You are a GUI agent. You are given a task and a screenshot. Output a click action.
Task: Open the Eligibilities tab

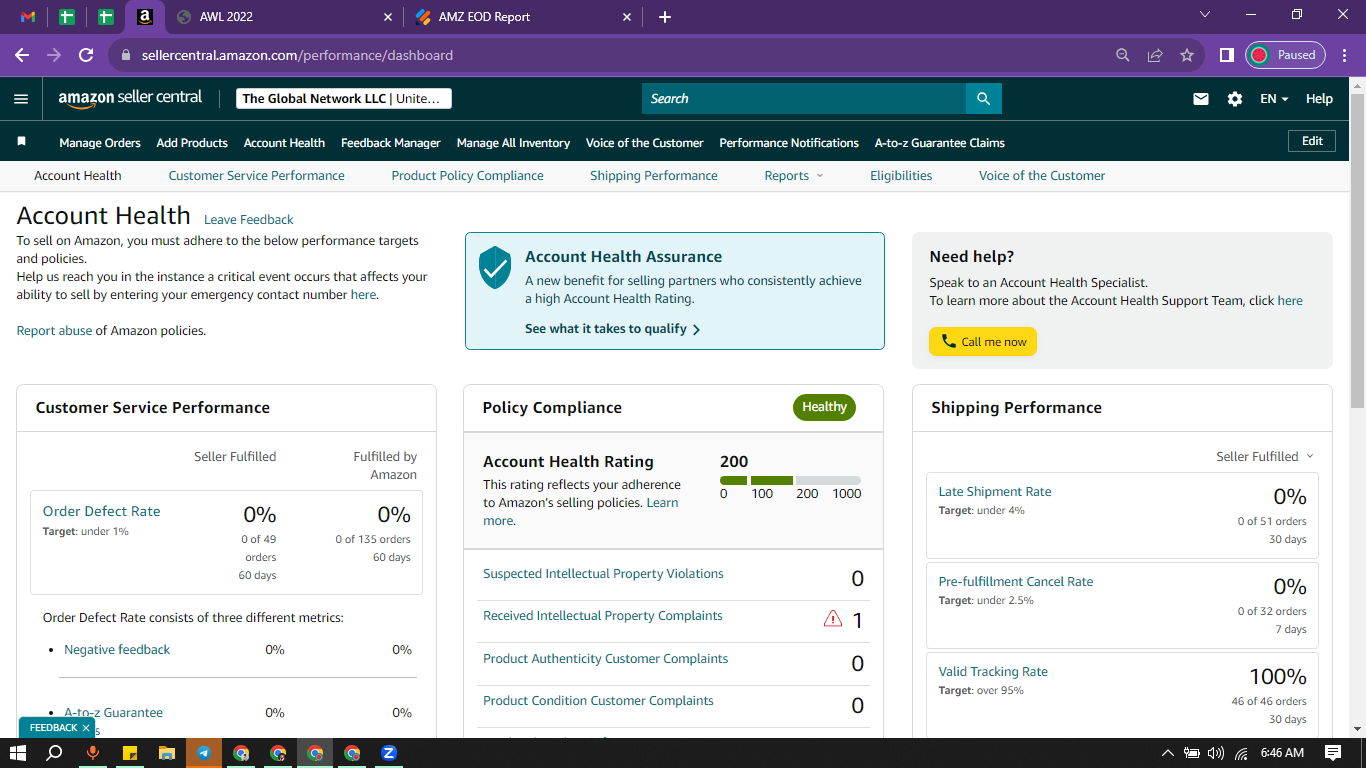(901, 175)
